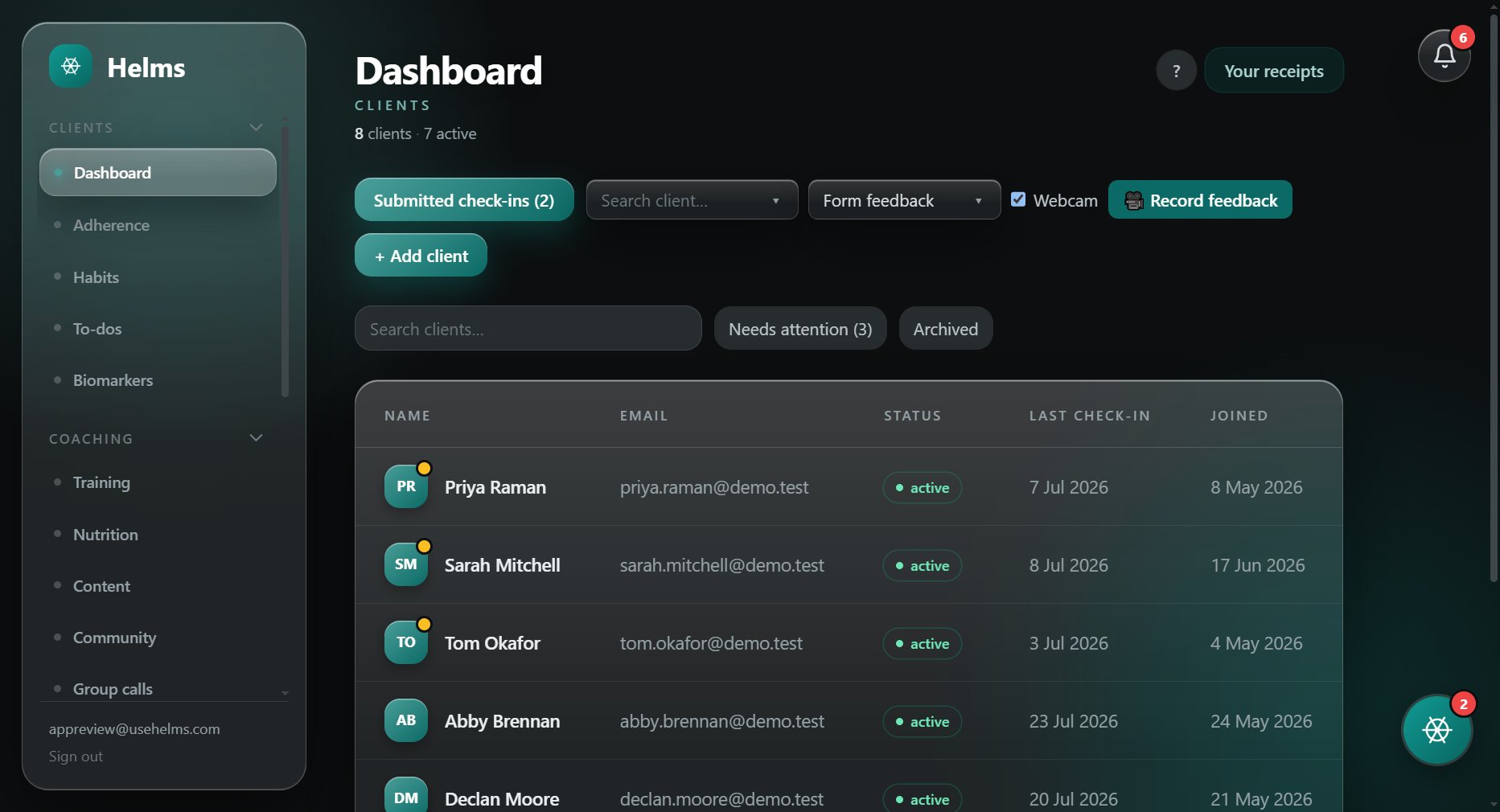Click the Your receipts button
This screenshot has height=812, width=1500.
tap(1274, 71)
